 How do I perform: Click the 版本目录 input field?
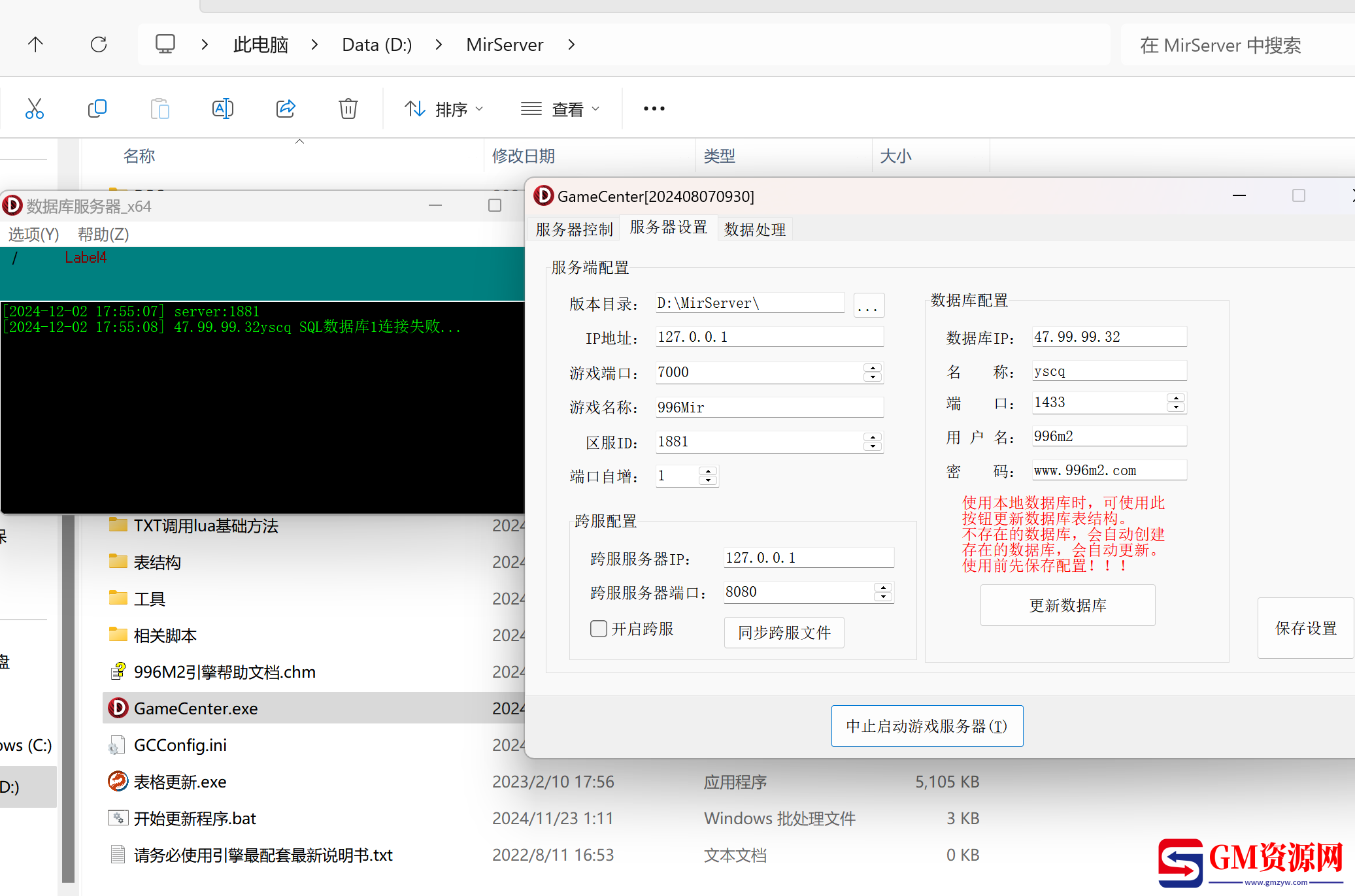click(750, 303)
